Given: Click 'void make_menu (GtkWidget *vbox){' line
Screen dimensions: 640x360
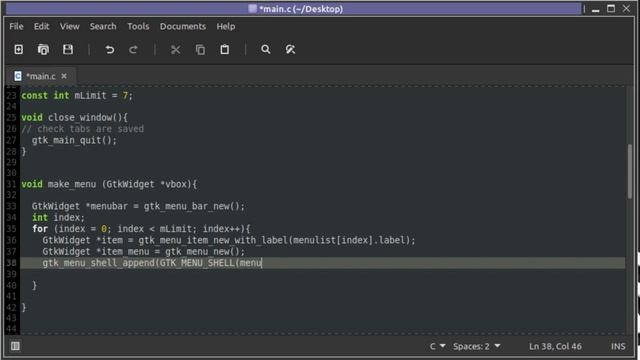Looking at the screenshot, I should [109, 184].
